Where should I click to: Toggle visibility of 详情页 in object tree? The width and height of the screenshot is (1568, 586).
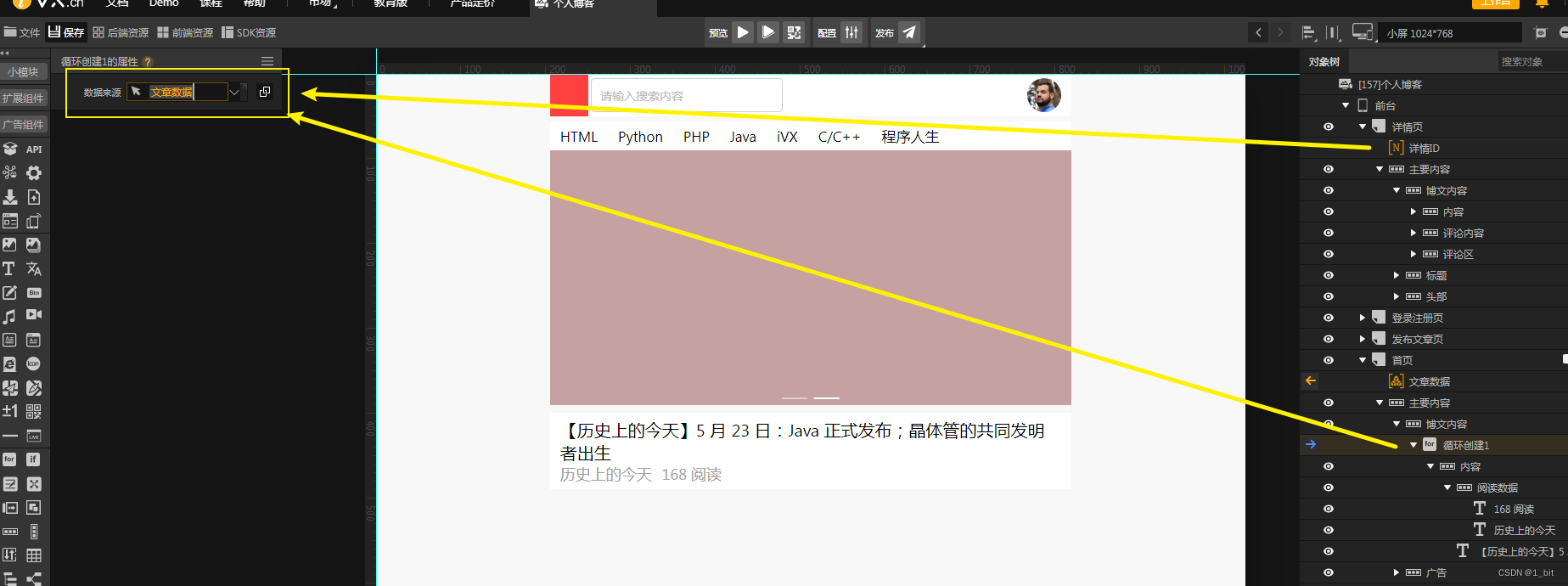[1329, 127]
